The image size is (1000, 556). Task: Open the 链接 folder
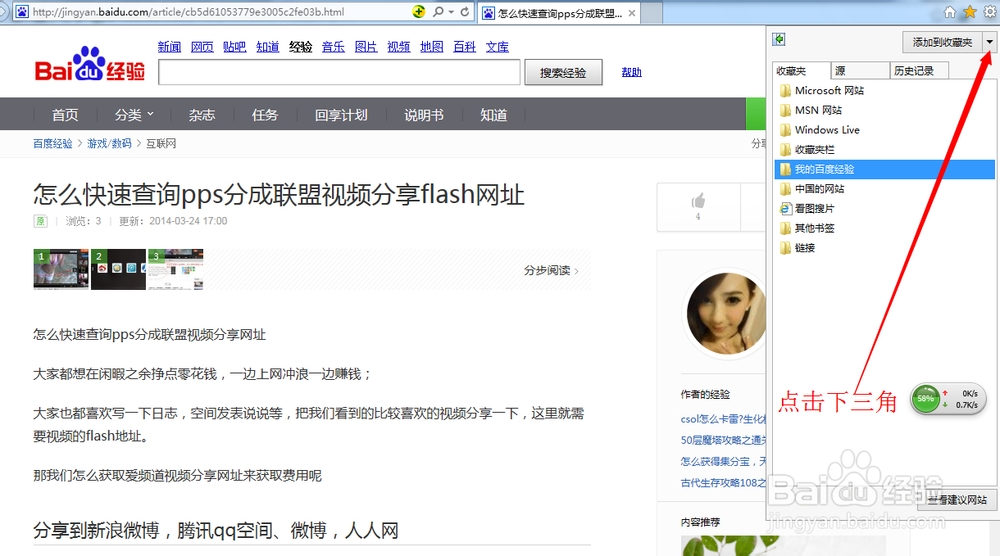(797, 248)
